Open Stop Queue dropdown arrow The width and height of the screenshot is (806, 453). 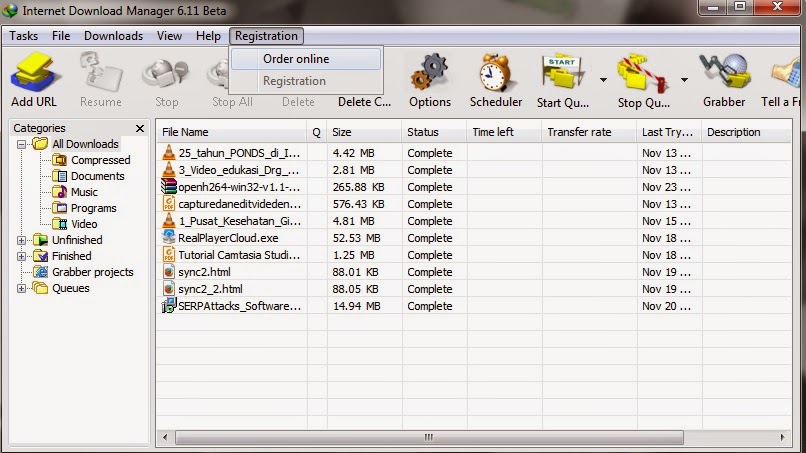coord(684,80)
